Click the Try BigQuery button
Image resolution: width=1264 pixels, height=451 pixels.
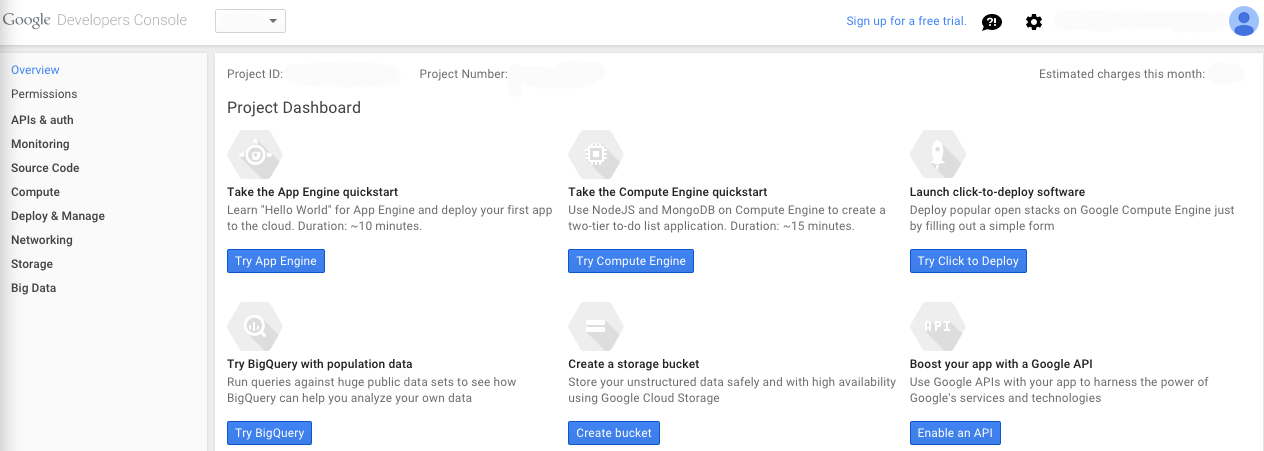click(x=270, y=433)
